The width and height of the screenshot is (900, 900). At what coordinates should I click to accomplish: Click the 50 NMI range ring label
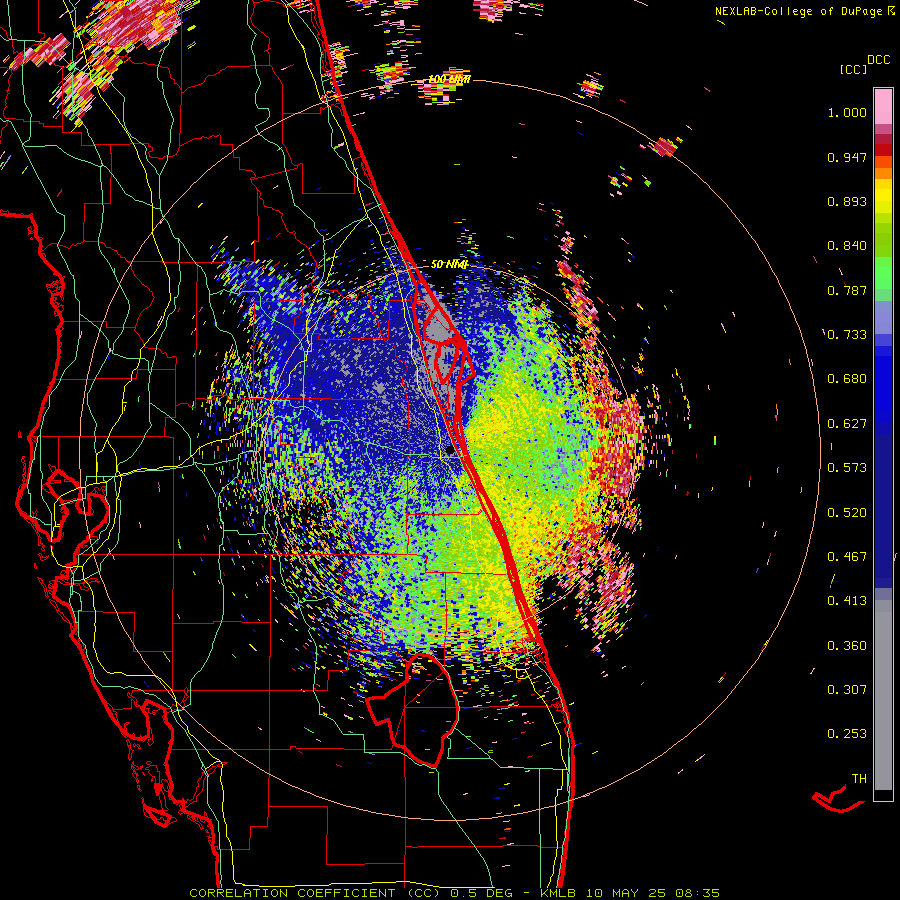449,264
